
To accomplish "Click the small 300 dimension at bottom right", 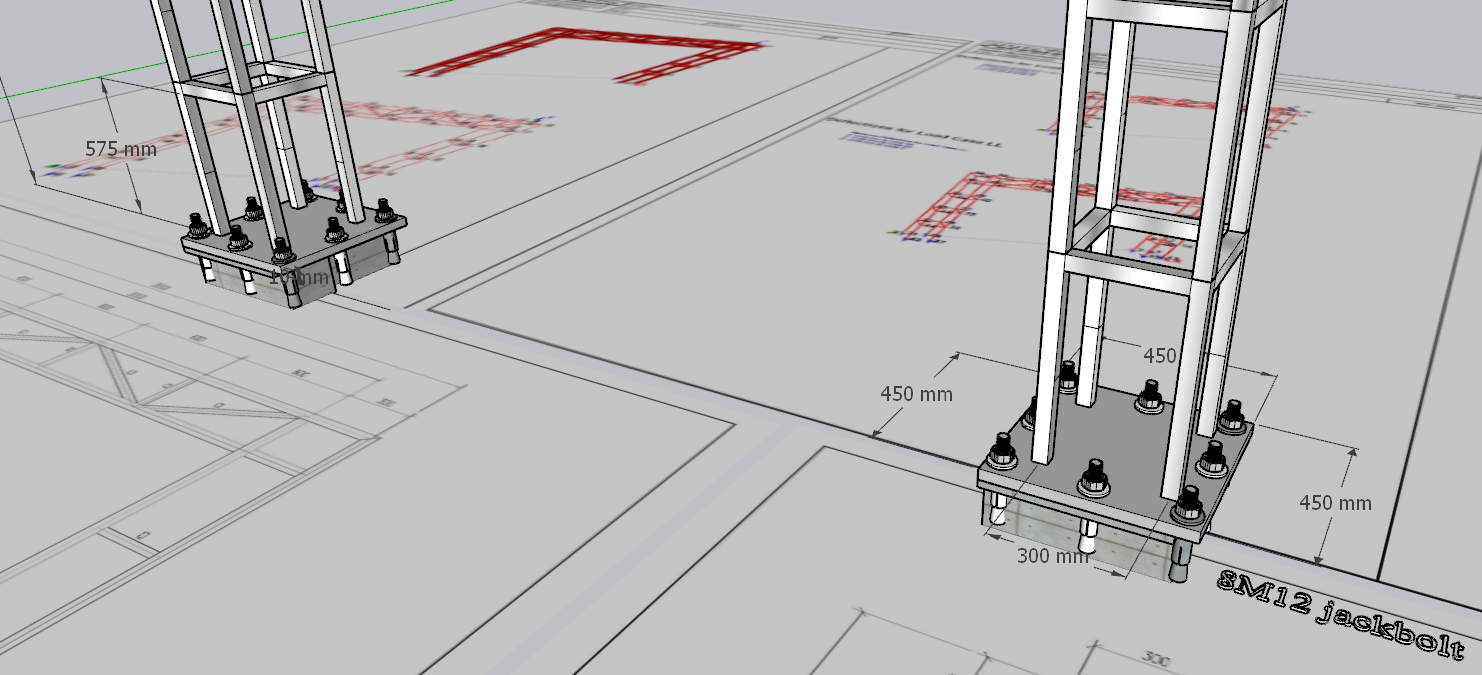I will click(x=1156, y=661).
